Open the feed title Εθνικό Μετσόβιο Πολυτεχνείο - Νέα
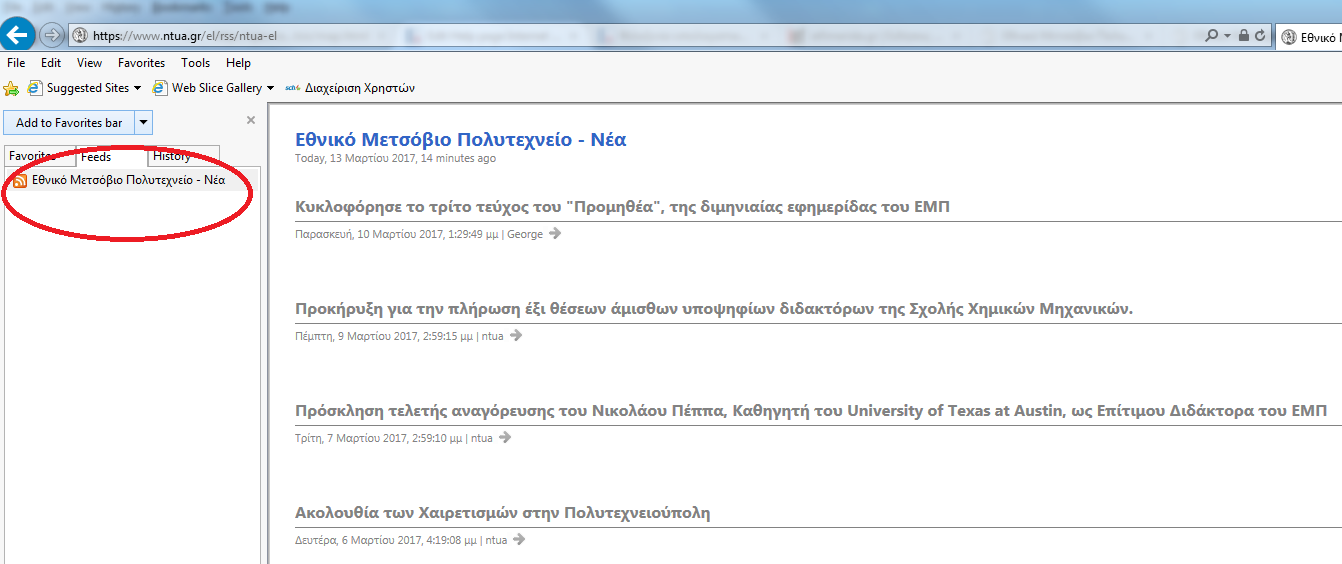This screenshot has width=1342, height=564. [x=461, y=140]
